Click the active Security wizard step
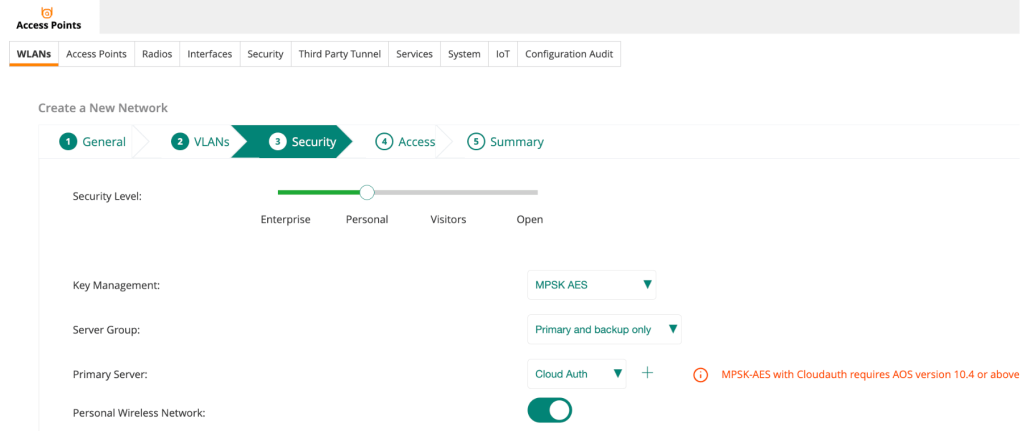This screenshot has height=431, width=1023. [304, 142]
